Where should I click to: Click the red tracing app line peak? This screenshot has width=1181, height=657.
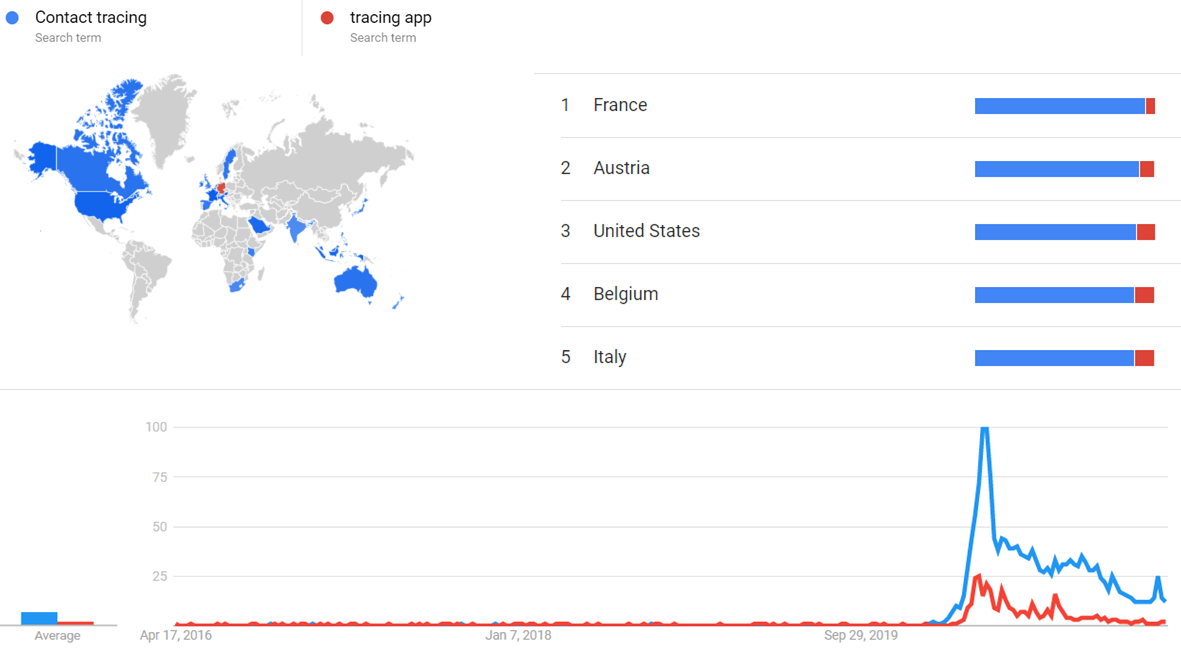[978, 576]
